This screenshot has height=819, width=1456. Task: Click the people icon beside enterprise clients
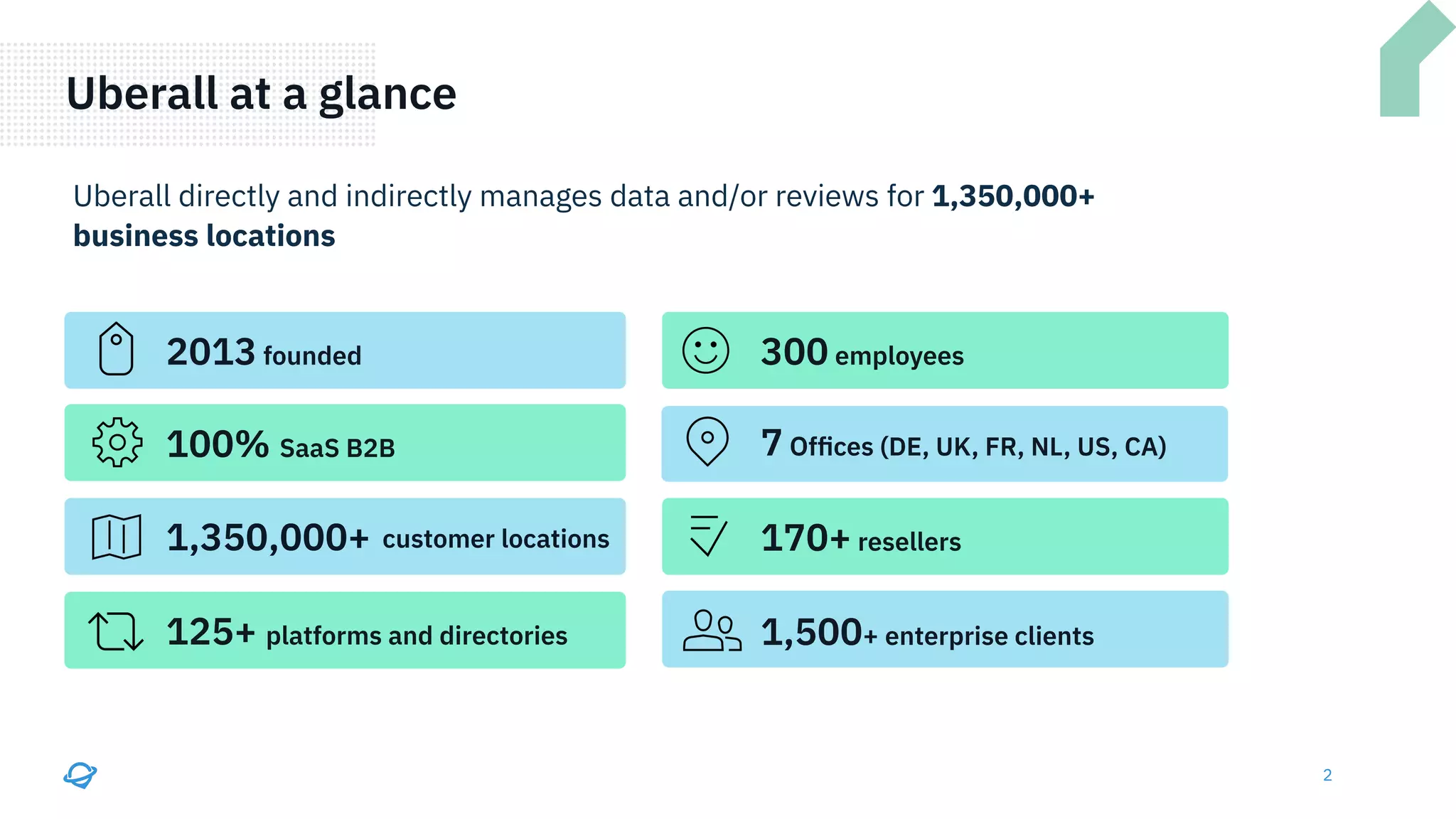pos(711,631)
